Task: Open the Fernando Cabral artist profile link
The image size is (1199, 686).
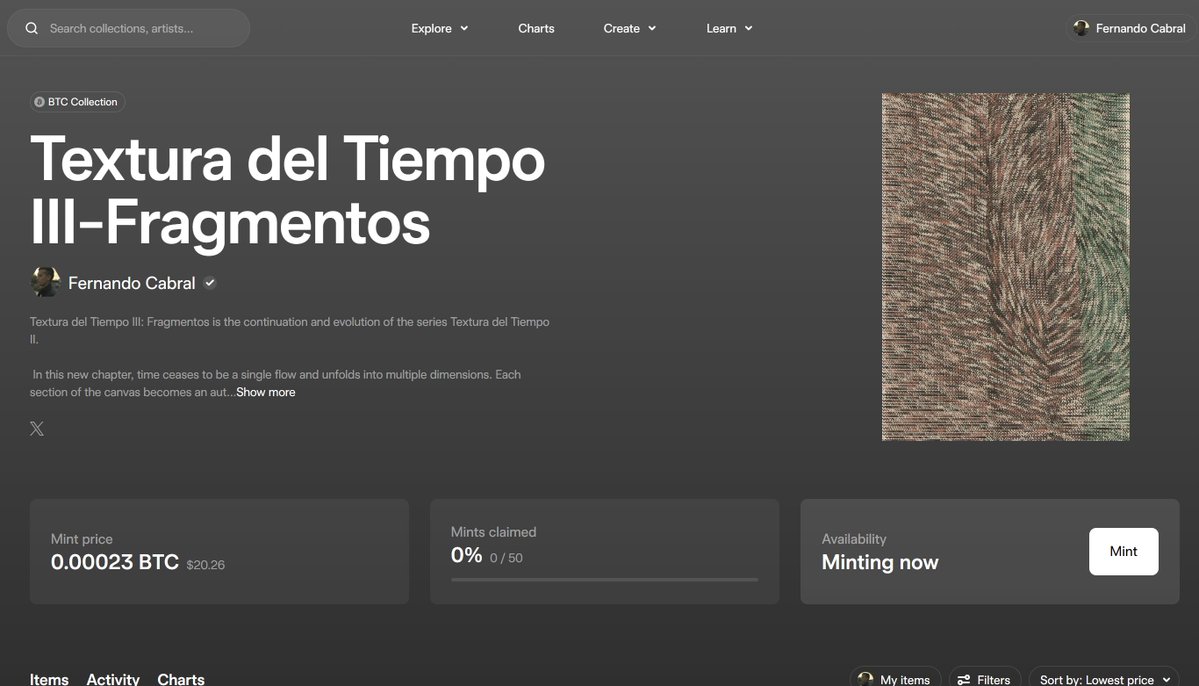Action: tap(132, 283)
